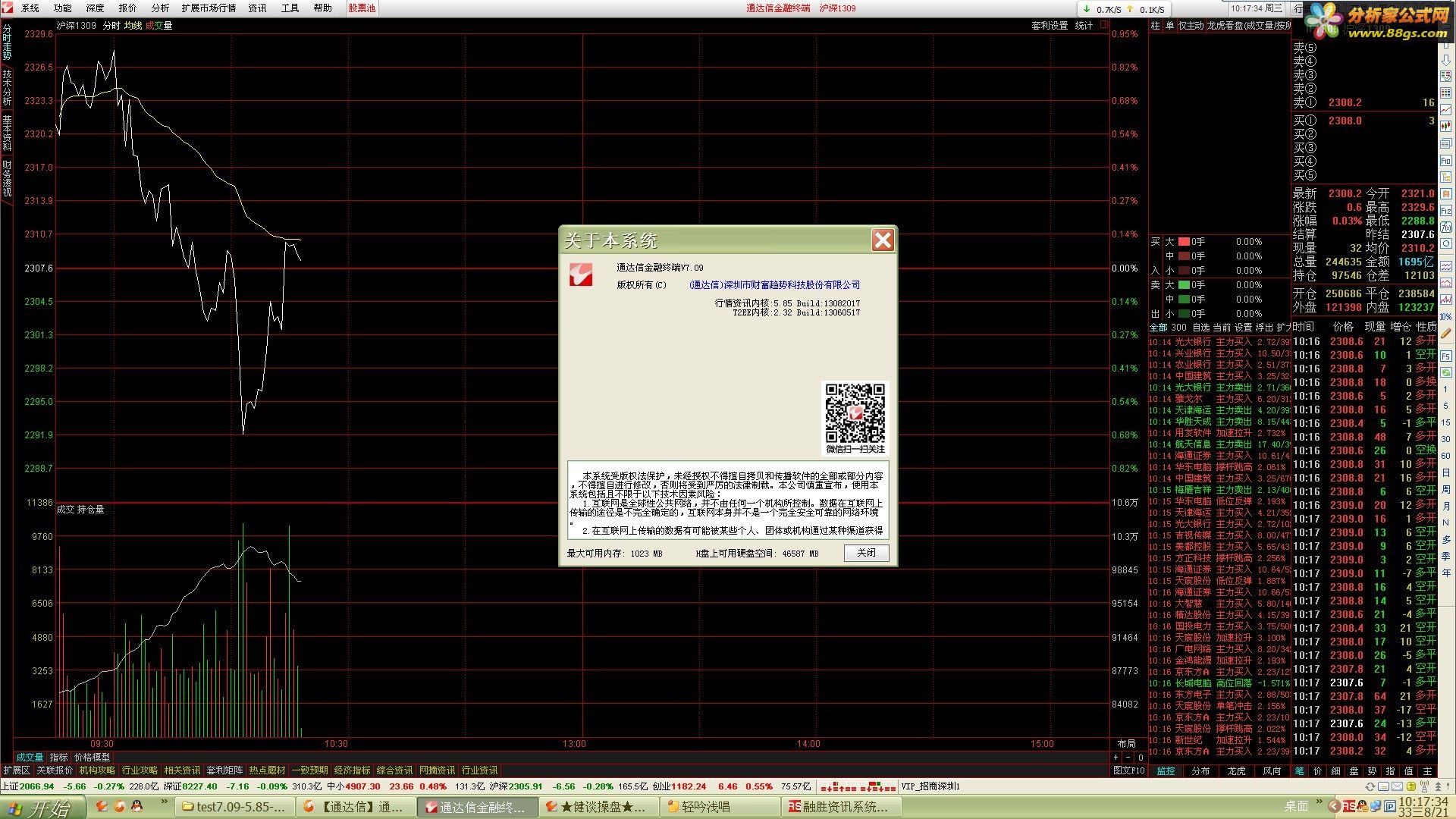Image resolution: width=1456 pixels, height=819 pixels.
Task: Open the 资讯 menu
Action: click(258, 8)
